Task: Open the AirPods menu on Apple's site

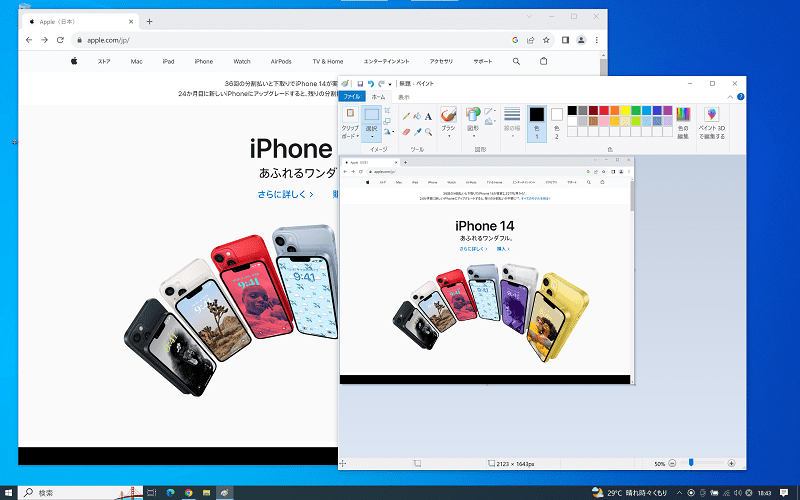Action: click(x=281, y=61)
